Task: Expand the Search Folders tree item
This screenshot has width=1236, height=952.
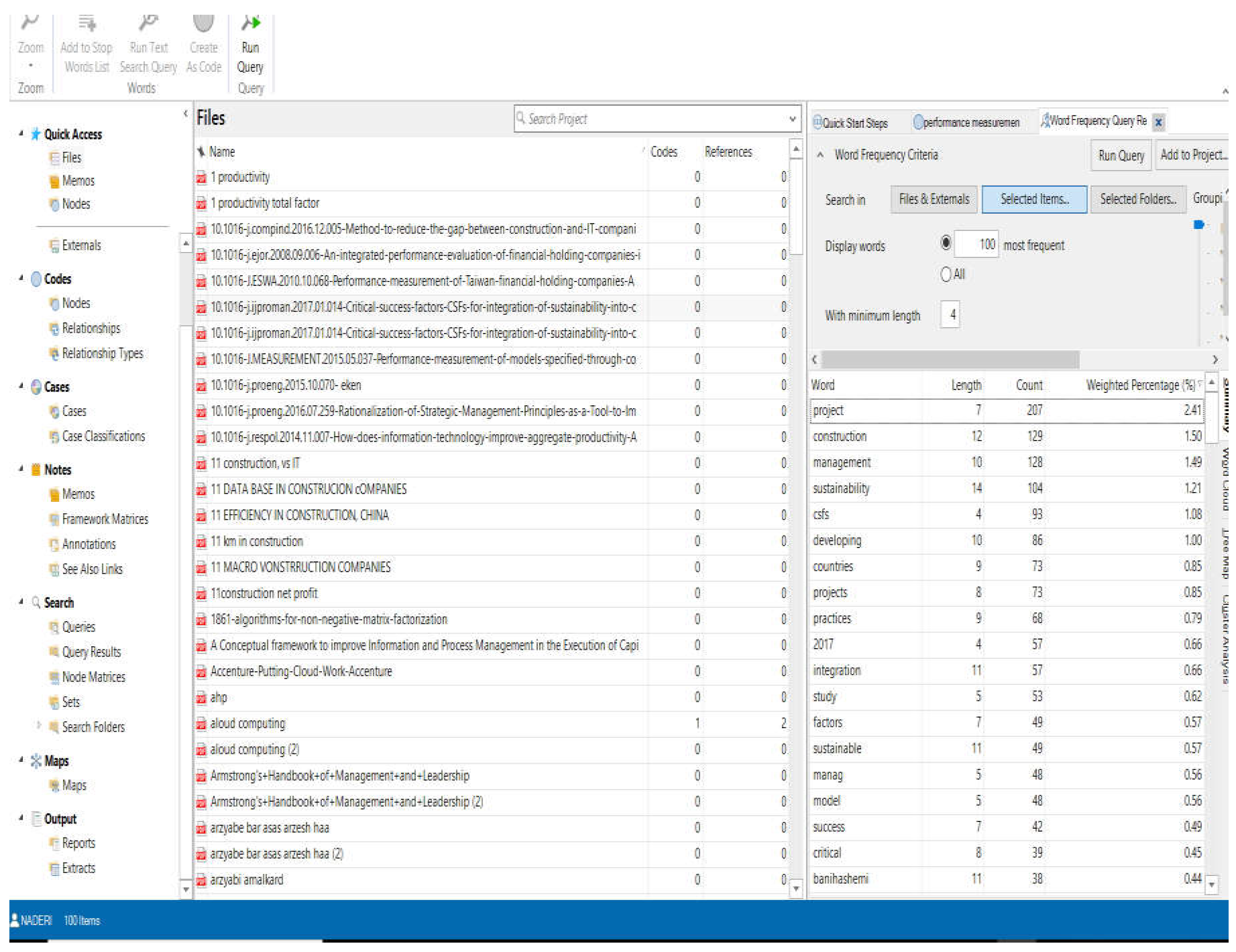Action: click(39, 725)
